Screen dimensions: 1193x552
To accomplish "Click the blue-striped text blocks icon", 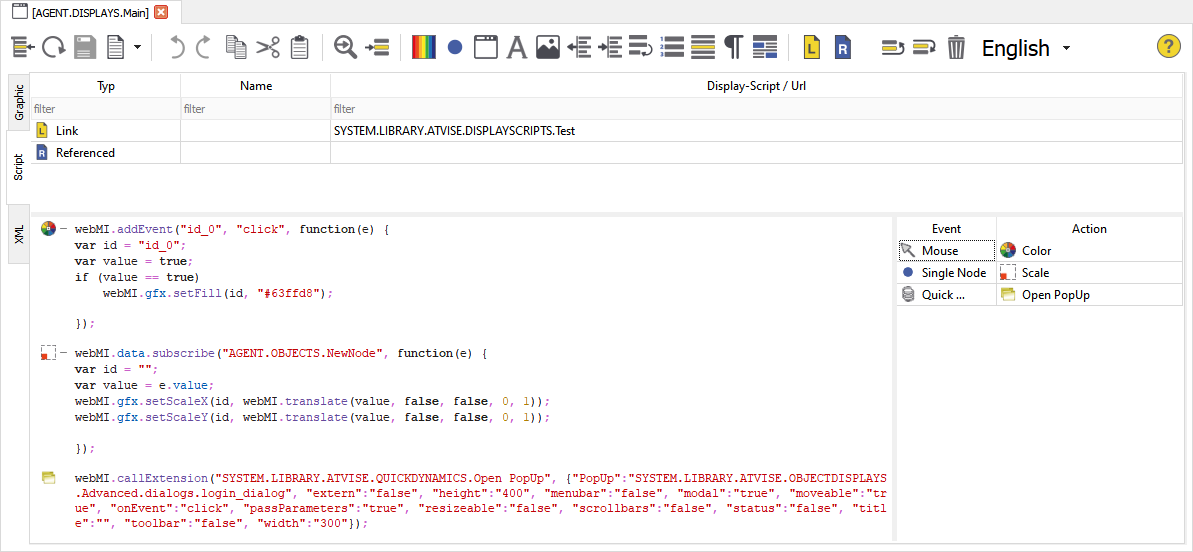I will pyautogui.click(x=765, y=48).
